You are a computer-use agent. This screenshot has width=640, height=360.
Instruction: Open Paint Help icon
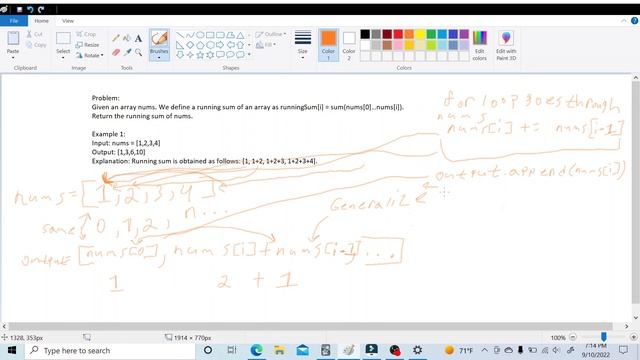pyautogui.click(x=634, y=20)
